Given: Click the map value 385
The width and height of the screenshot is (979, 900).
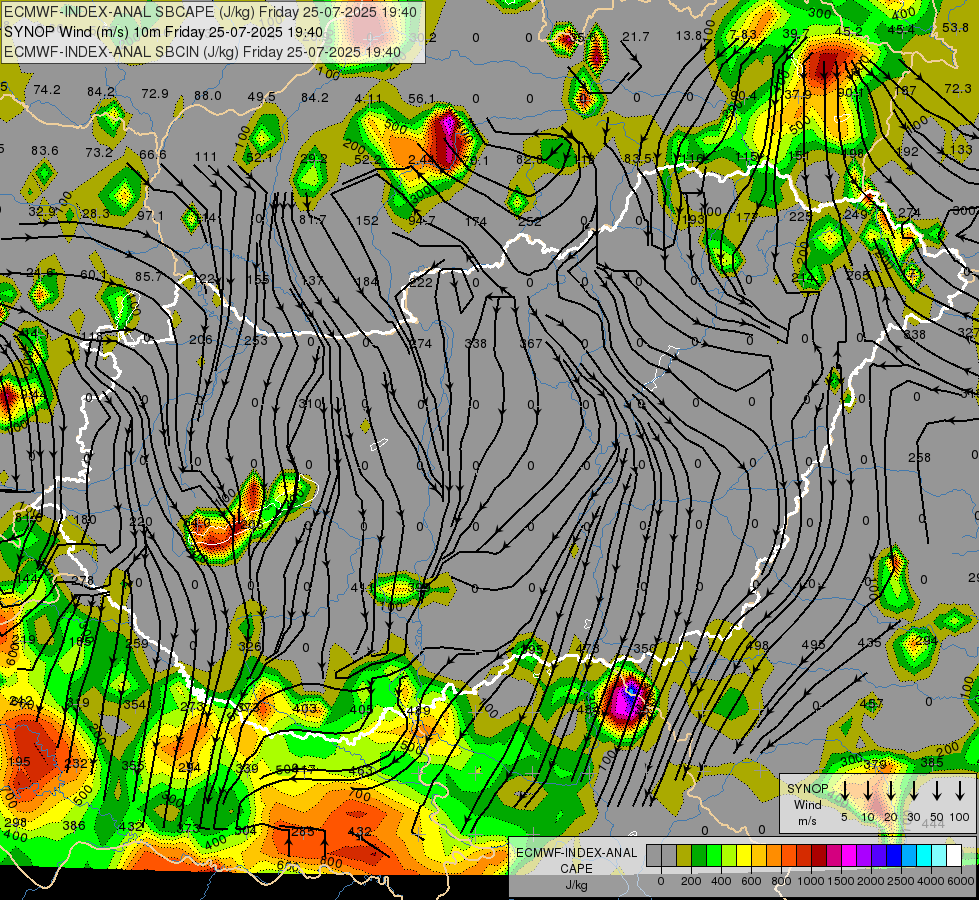Looking at the screenshot, I should click(x=932, y=763).
